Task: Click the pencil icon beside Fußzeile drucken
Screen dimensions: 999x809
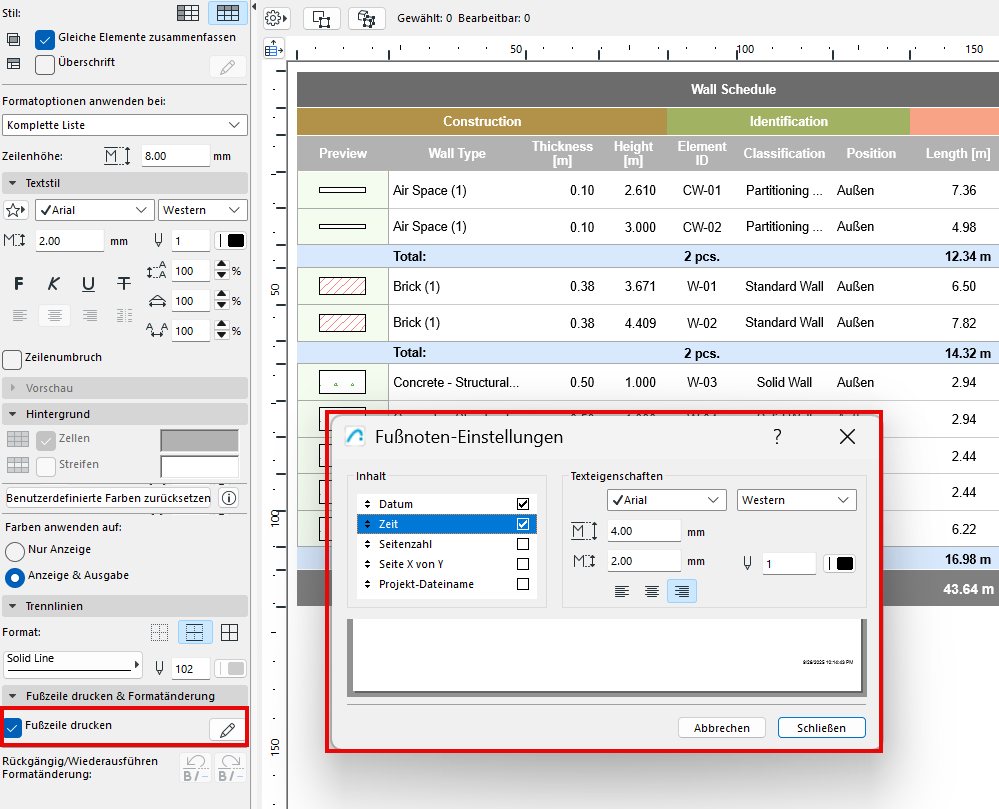Action: [x=227, y=730]
